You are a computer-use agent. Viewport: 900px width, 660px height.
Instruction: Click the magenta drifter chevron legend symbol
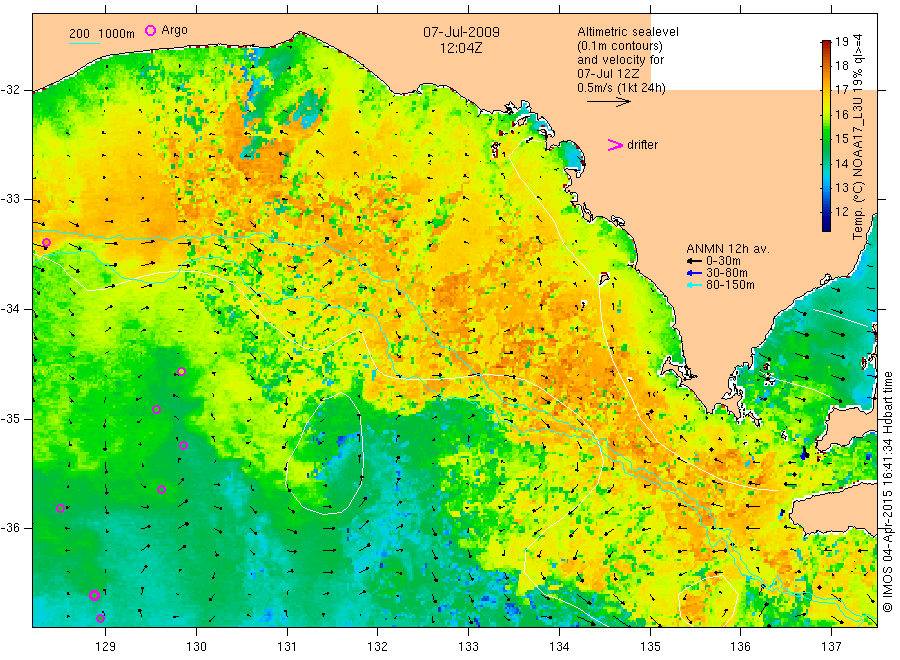click(615, 145)
